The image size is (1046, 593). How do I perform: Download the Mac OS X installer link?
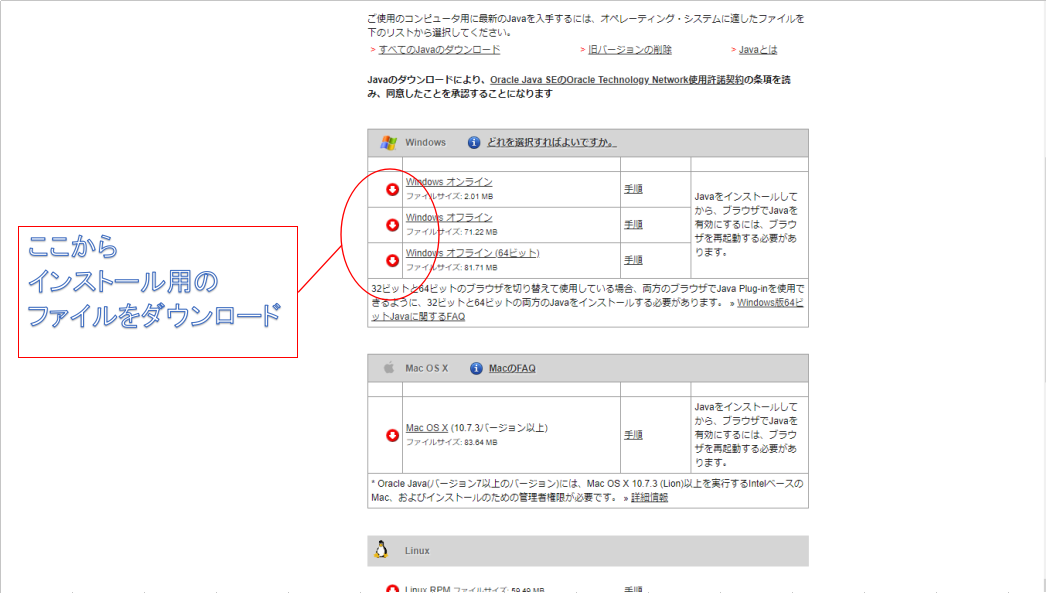(427, 428)
